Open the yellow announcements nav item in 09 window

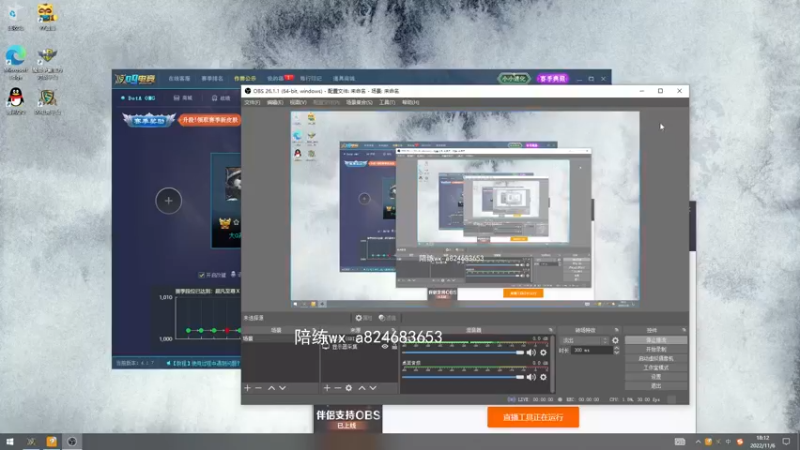click(245, 79)
